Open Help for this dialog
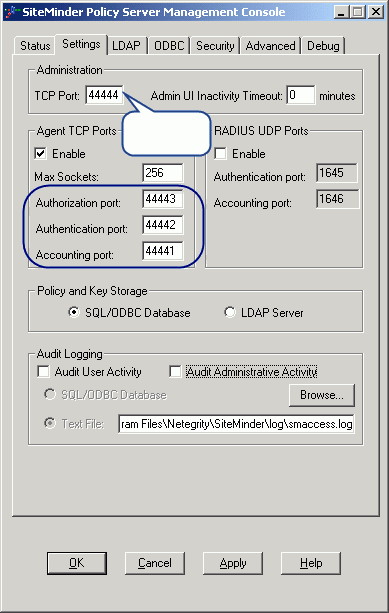Screen dimensions: 389x613 311,563
